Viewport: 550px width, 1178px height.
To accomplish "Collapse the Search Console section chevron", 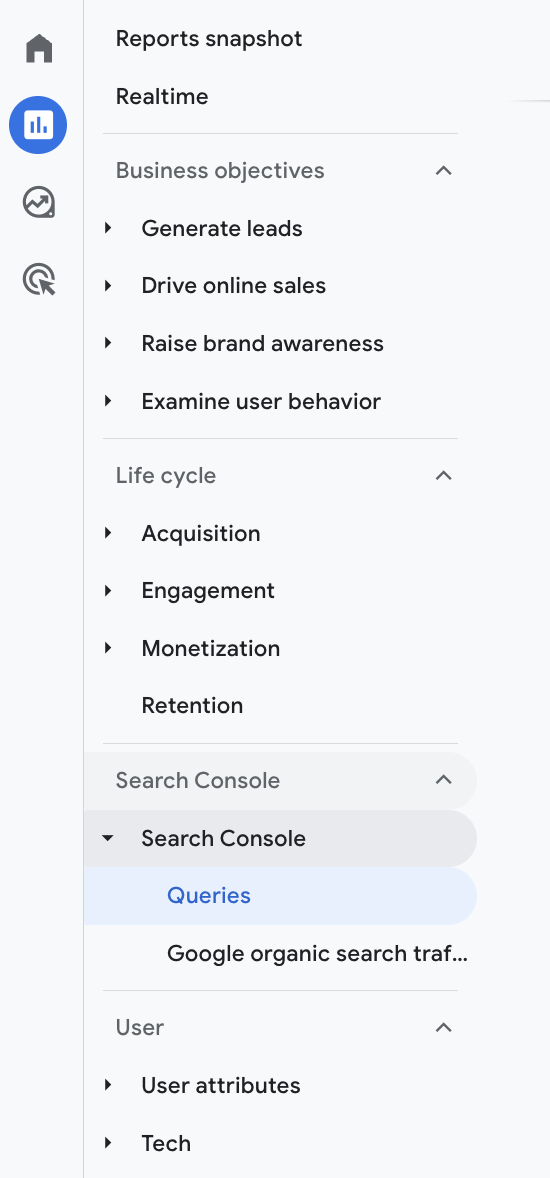I will click(x=443, y=780).
